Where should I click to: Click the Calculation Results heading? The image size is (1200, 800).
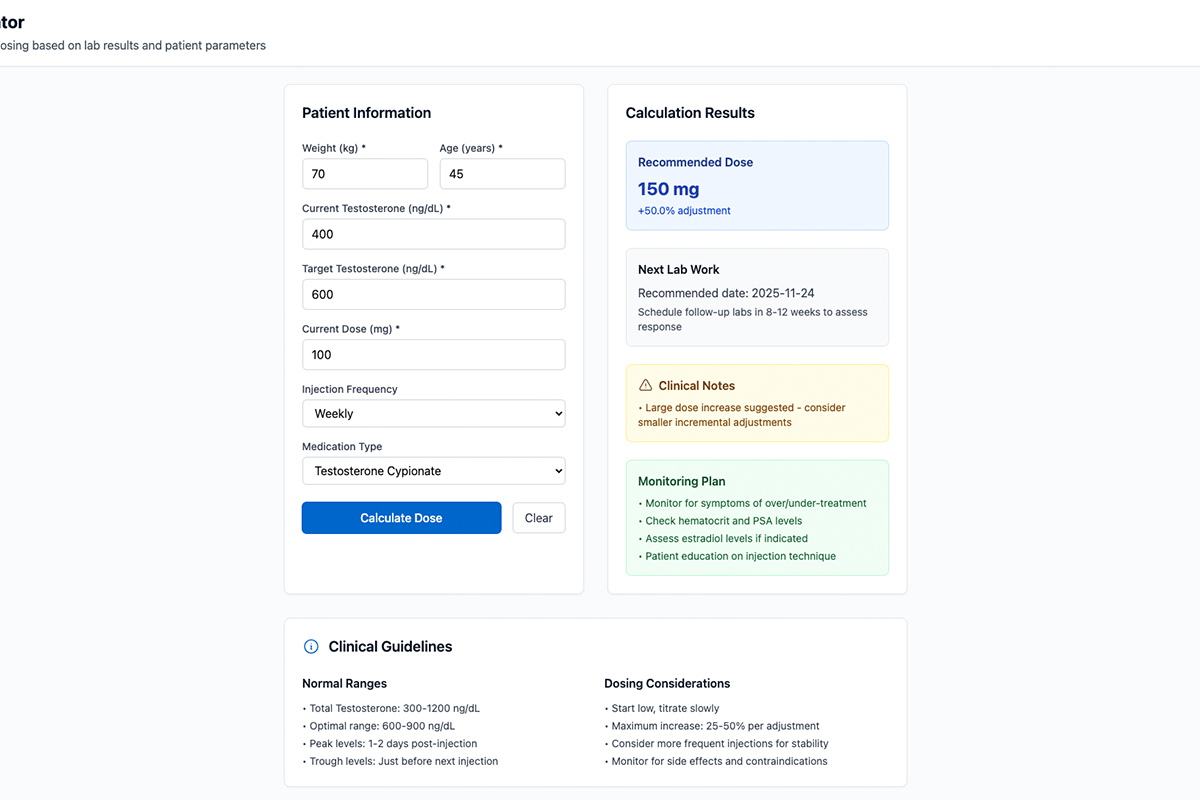coord(690,113)
